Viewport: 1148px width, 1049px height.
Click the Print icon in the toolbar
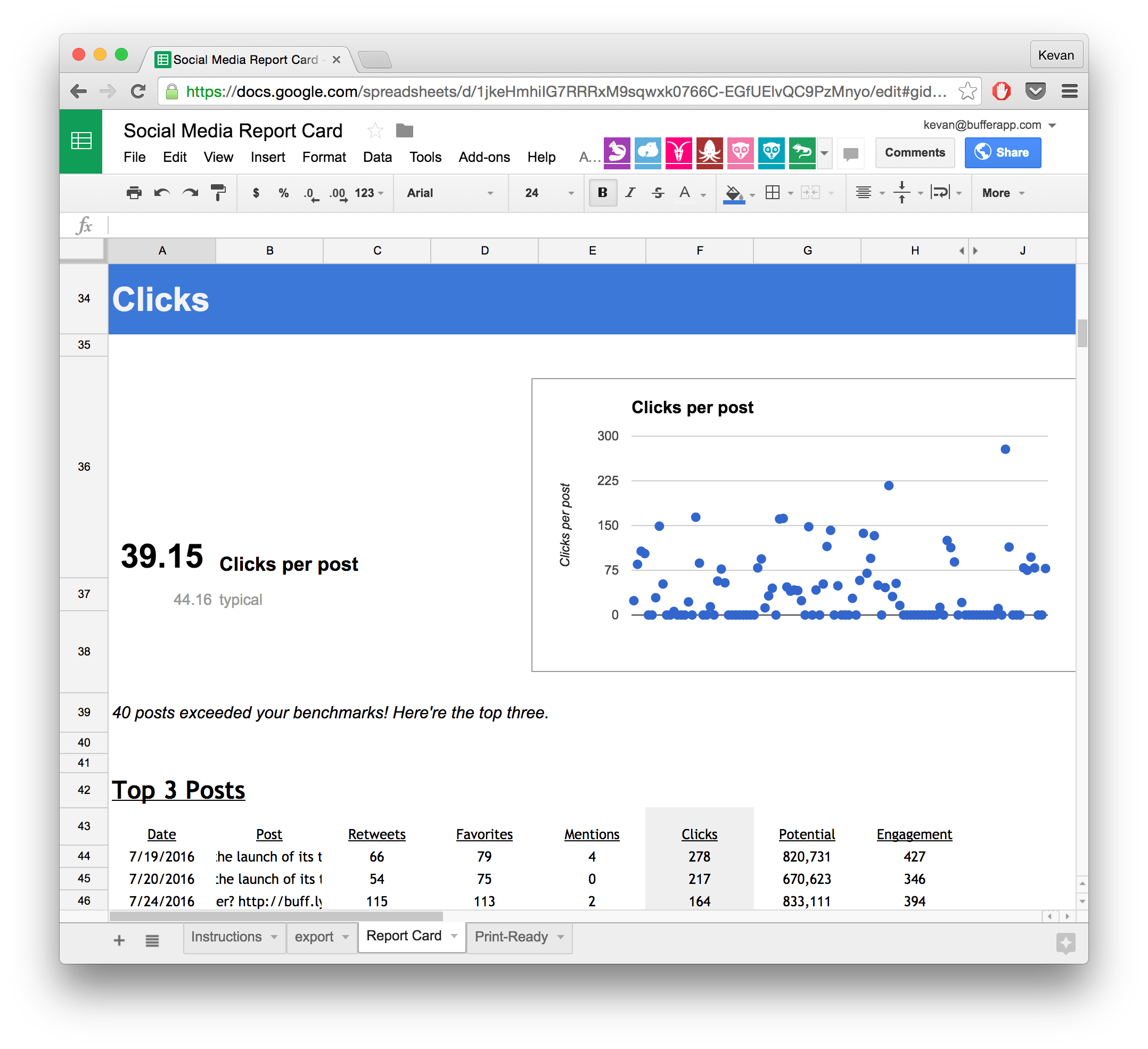(x=134, y=193)
